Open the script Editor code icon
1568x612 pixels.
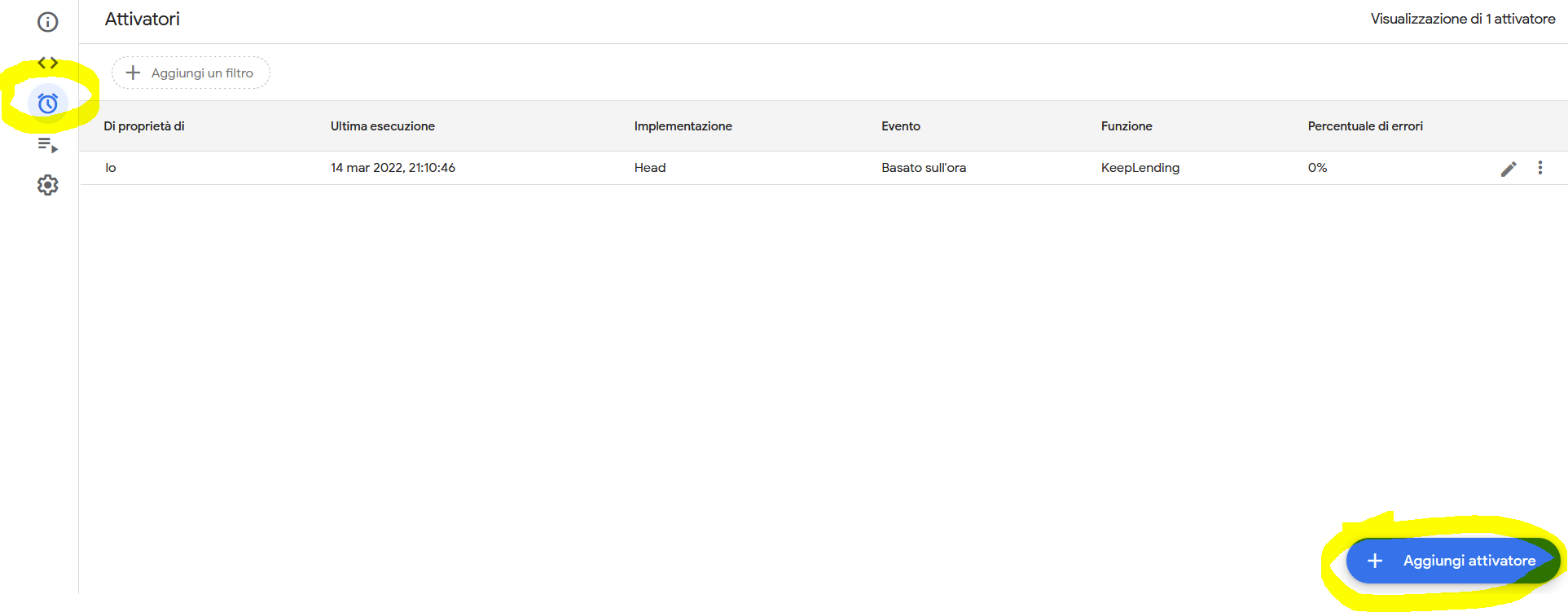pos(48,63)
